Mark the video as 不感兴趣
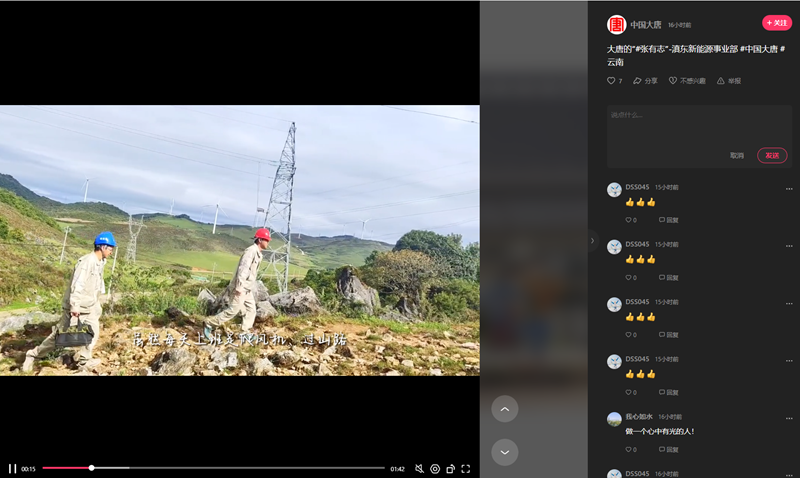 pyautogui.click(x=687, y=81)
